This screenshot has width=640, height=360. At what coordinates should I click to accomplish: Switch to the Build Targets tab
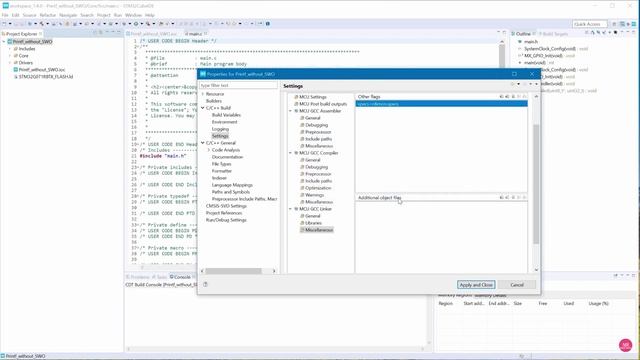point(553,33)
